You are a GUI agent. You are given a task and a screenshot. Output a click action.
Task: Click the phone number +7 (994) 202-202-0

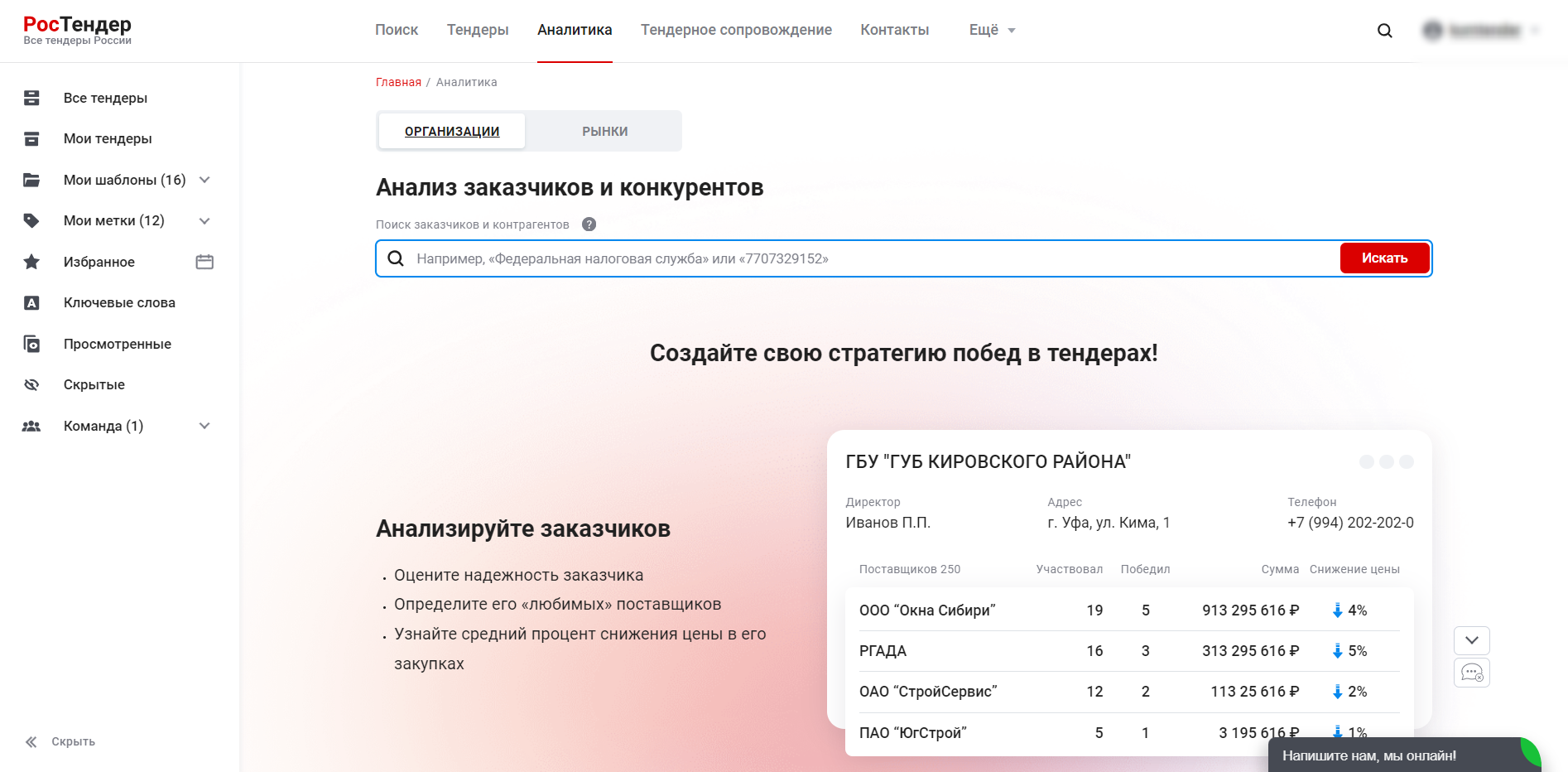tap(1350, 523)
